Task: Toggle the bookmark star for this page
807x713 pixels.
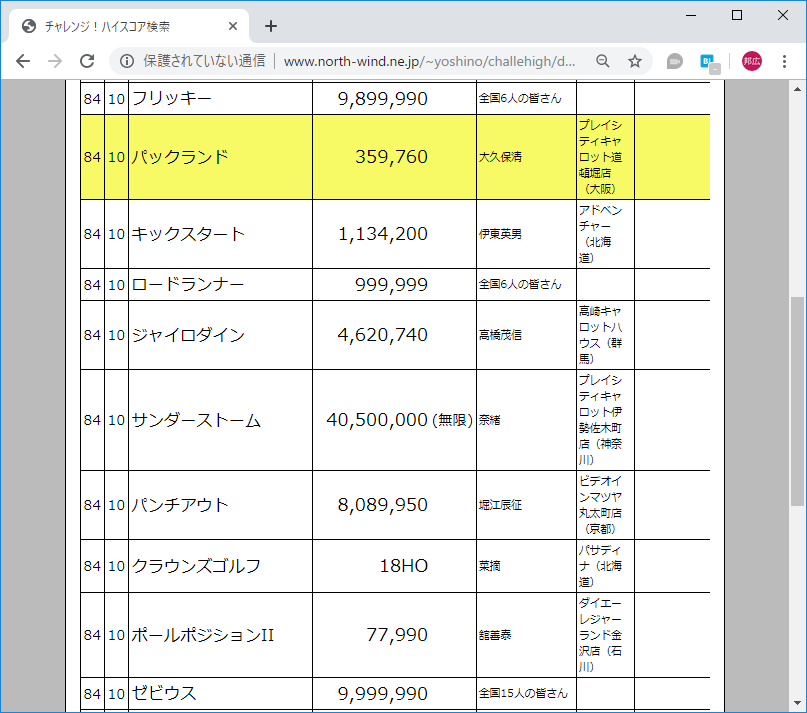Action: (x=632, y=60)
